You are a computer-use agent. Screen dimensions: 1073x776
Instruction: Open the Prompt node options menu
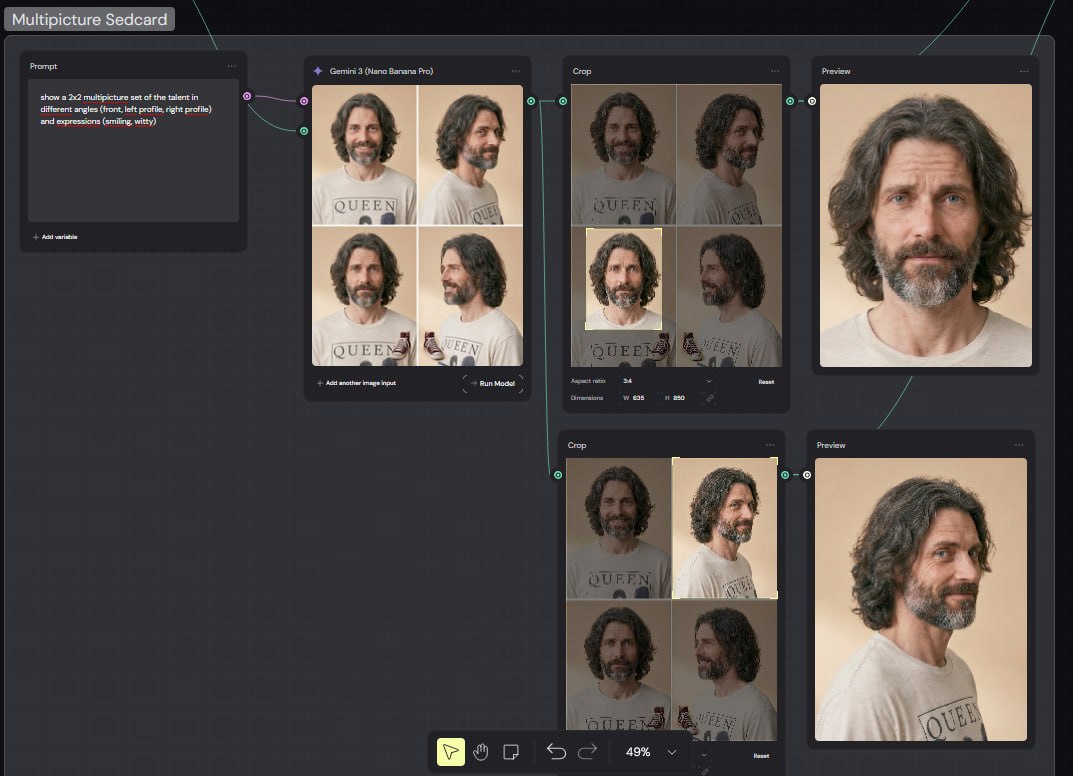click(x=232, y=66)
